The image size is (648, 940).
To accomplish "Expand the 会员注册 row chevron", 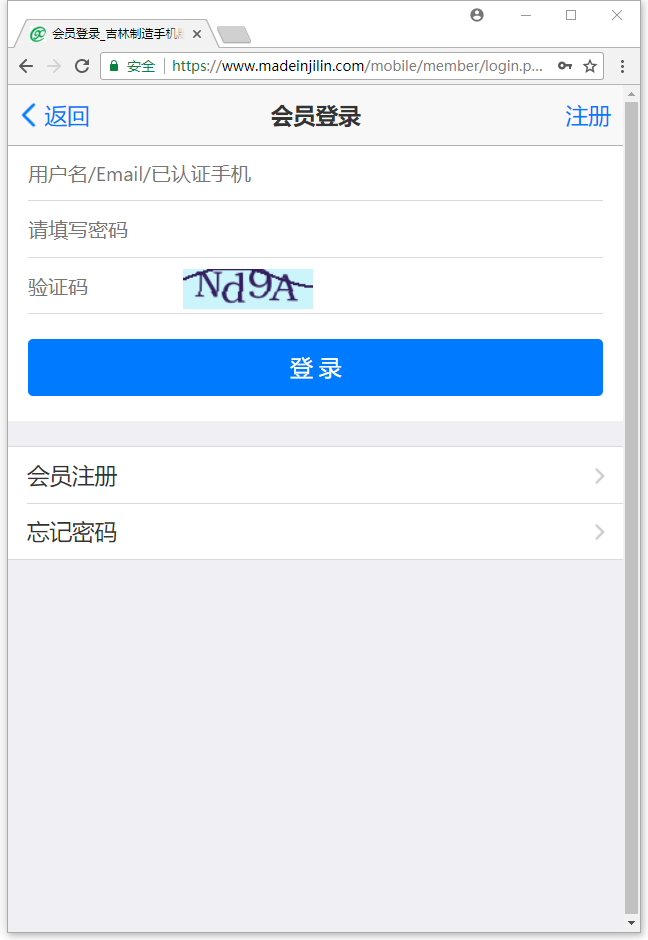I will pyautogui.click(x=599, y=476).
